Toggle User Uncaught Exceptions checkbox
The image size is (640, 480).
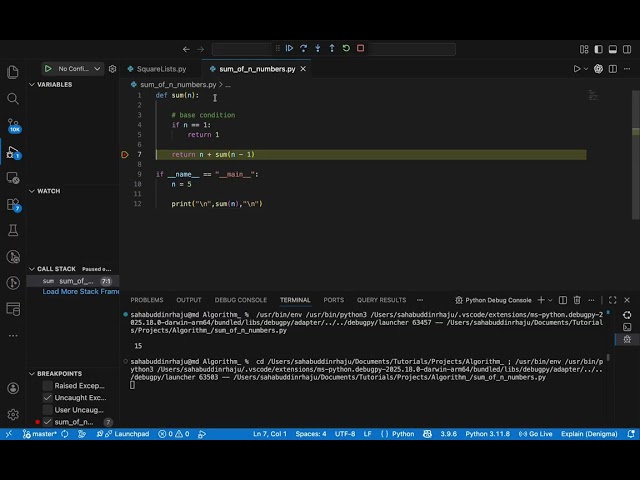(x=47, y=409)
